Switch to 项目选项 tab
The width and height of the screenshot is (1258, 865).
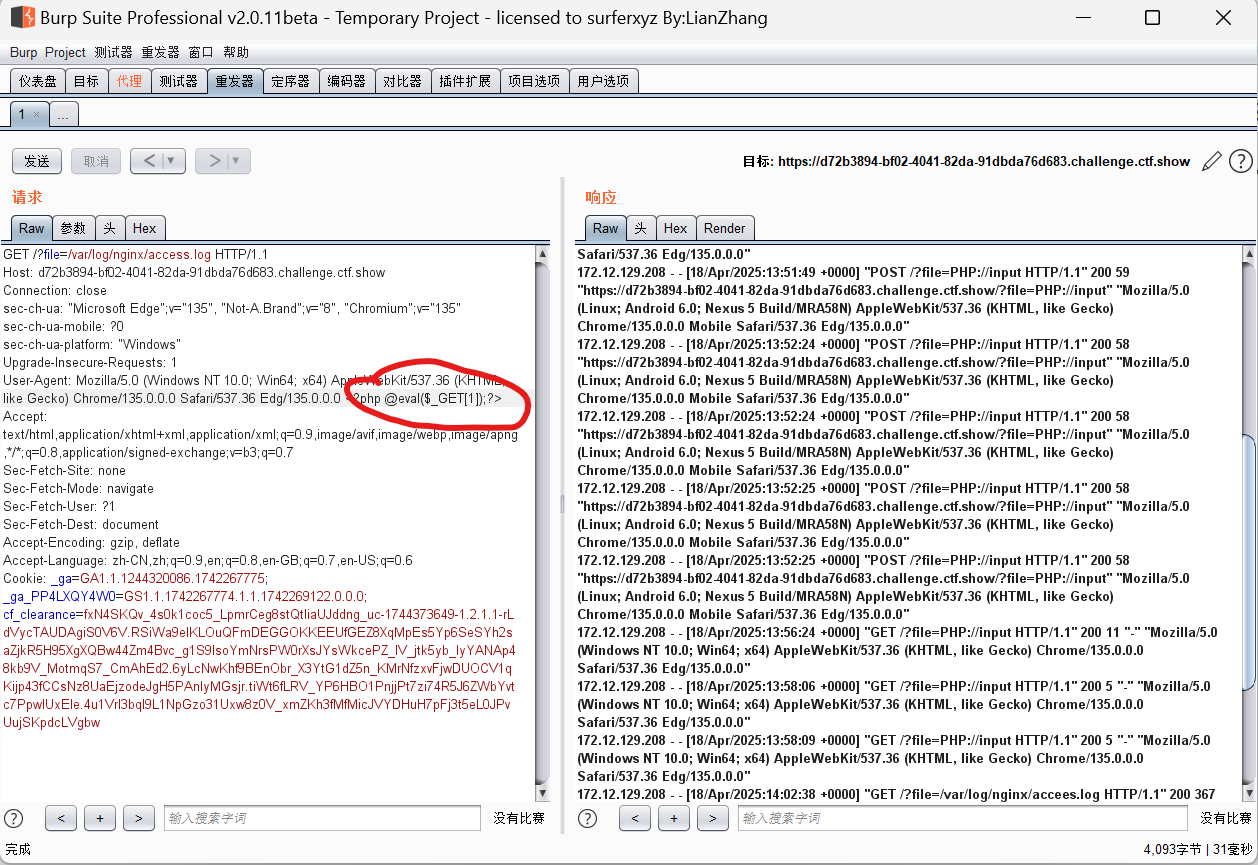point(534,81)
